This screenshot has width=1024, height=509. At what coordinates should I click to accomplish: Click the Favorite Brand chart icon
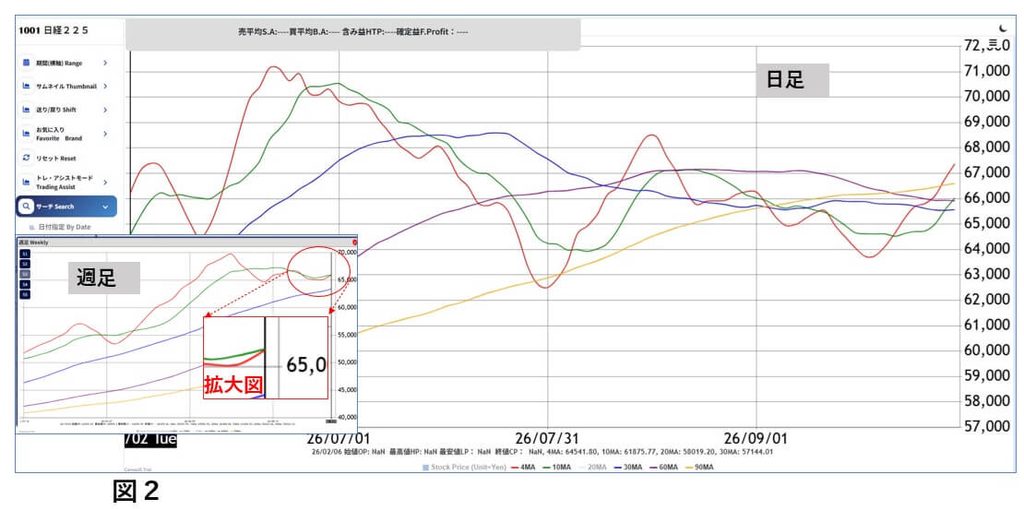[x=27, y=133]
